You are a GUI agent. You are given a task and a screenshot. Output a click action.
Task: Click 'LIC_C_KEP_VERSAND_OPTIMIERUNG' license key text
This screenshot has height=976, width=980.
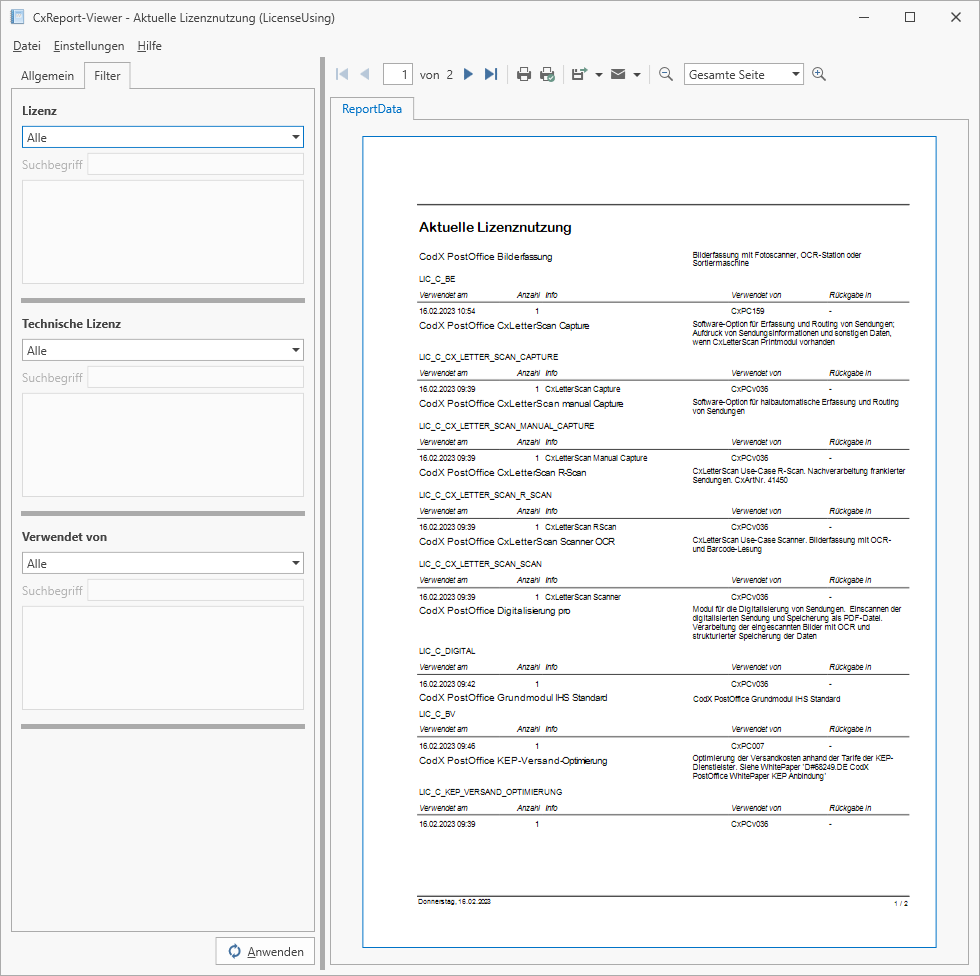[490, 792]
